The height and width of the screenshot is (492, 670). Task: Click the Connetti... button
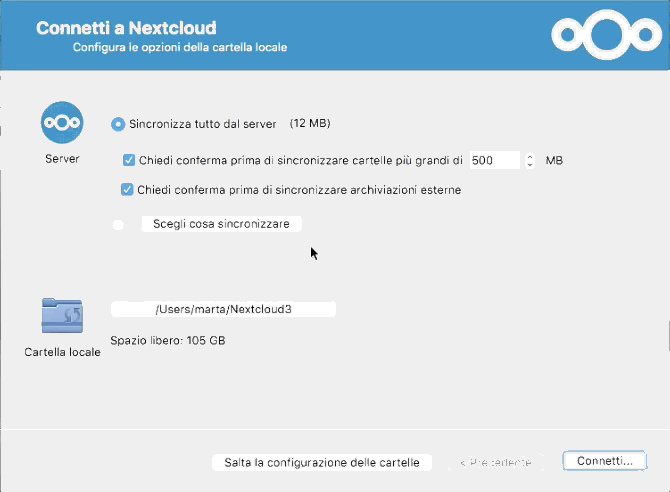[605, 461]
